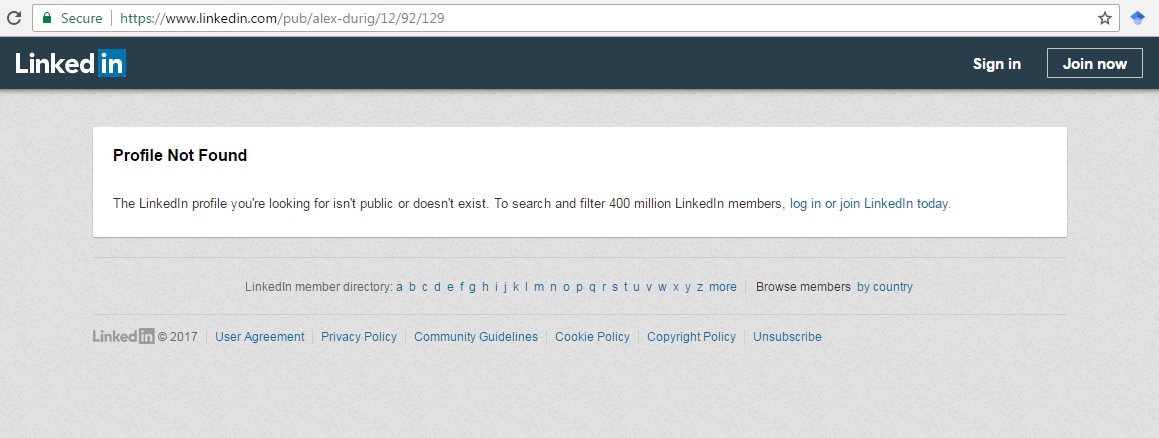The width and height of the screenshot is (1159, 438).
Task: Open the Privacy Policy link
Action: tap(359, 337)
